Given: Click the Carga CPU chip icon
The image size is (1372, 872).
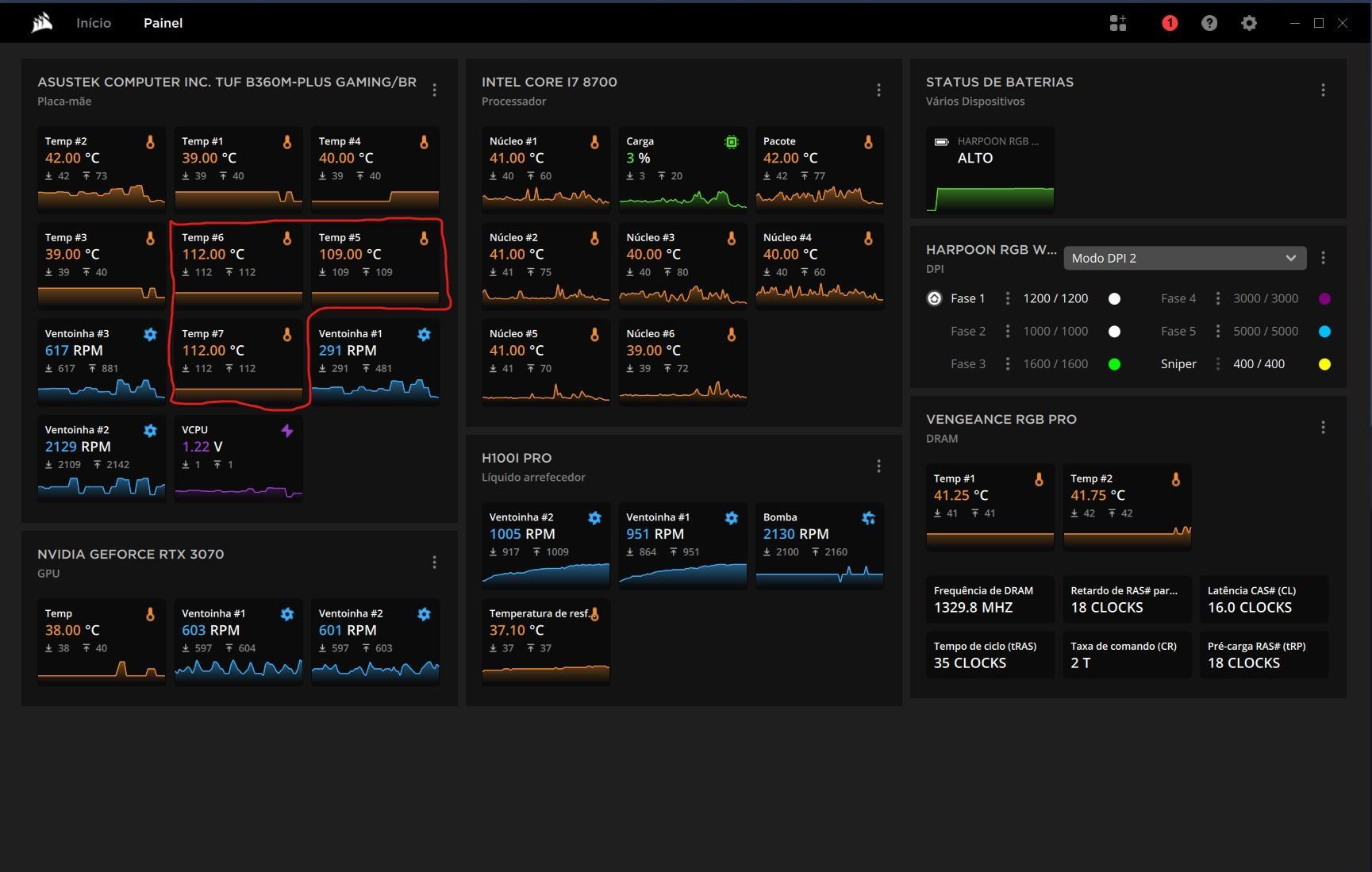Looking at the screenshot, I should tap(732, 142).
